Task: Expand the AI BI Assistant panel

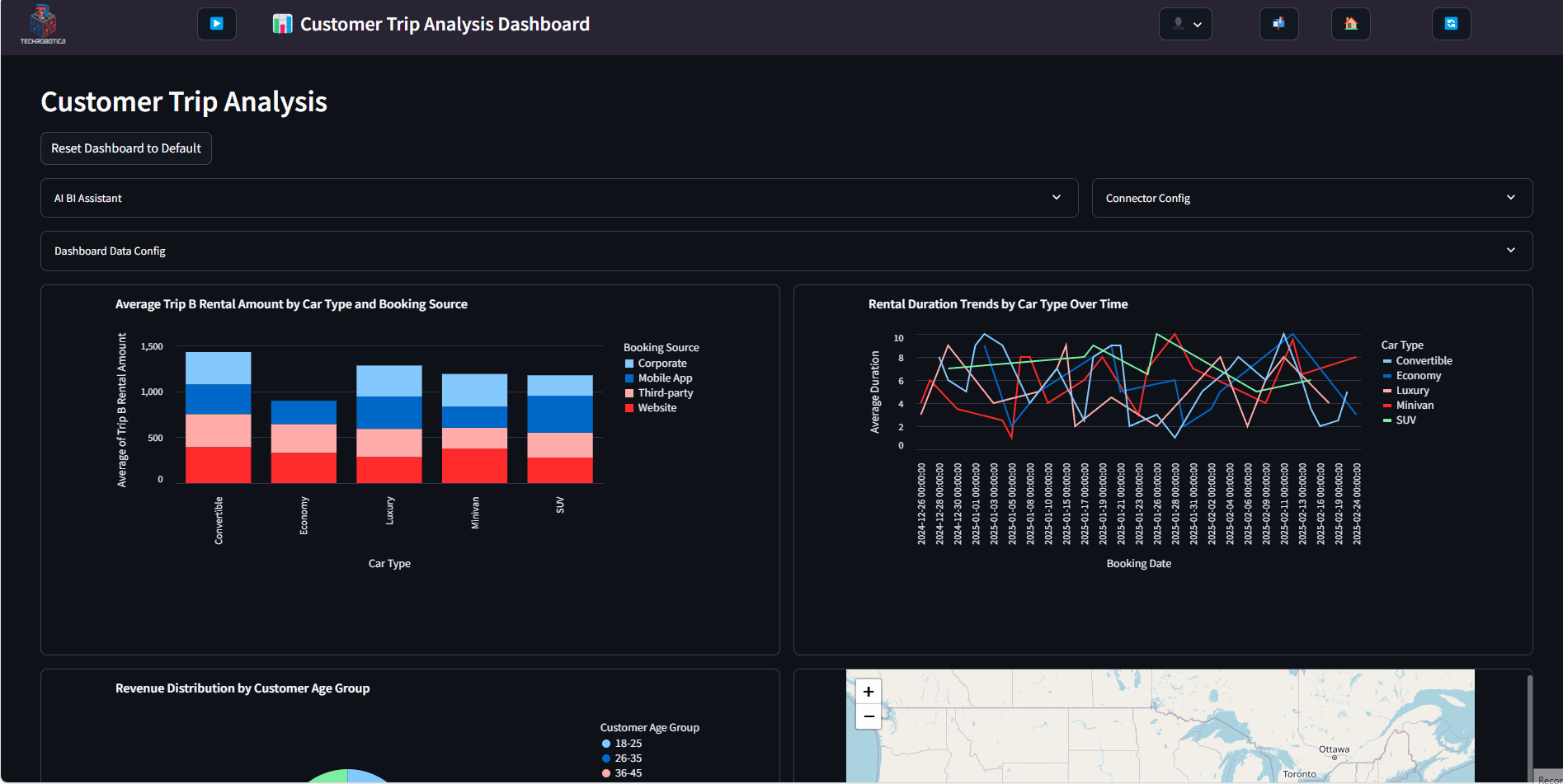Action: [559, 198]
